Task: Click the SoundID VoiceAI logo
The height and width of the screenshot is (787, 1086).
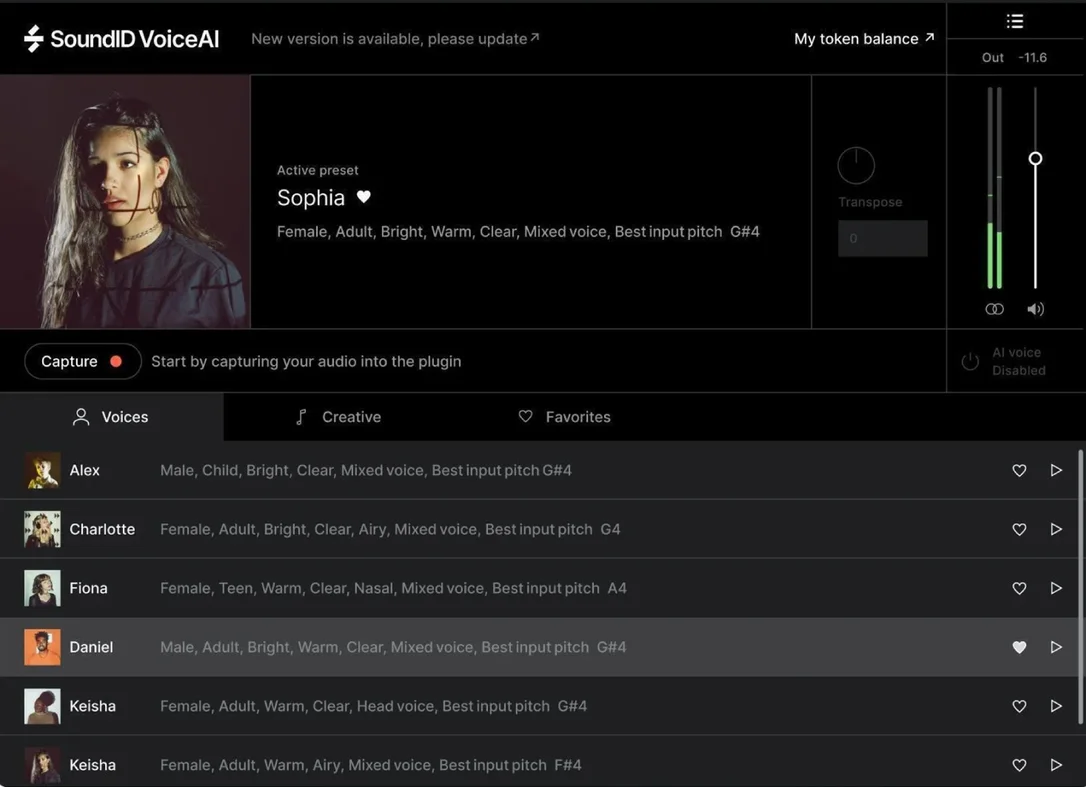Action: (121, 39)
